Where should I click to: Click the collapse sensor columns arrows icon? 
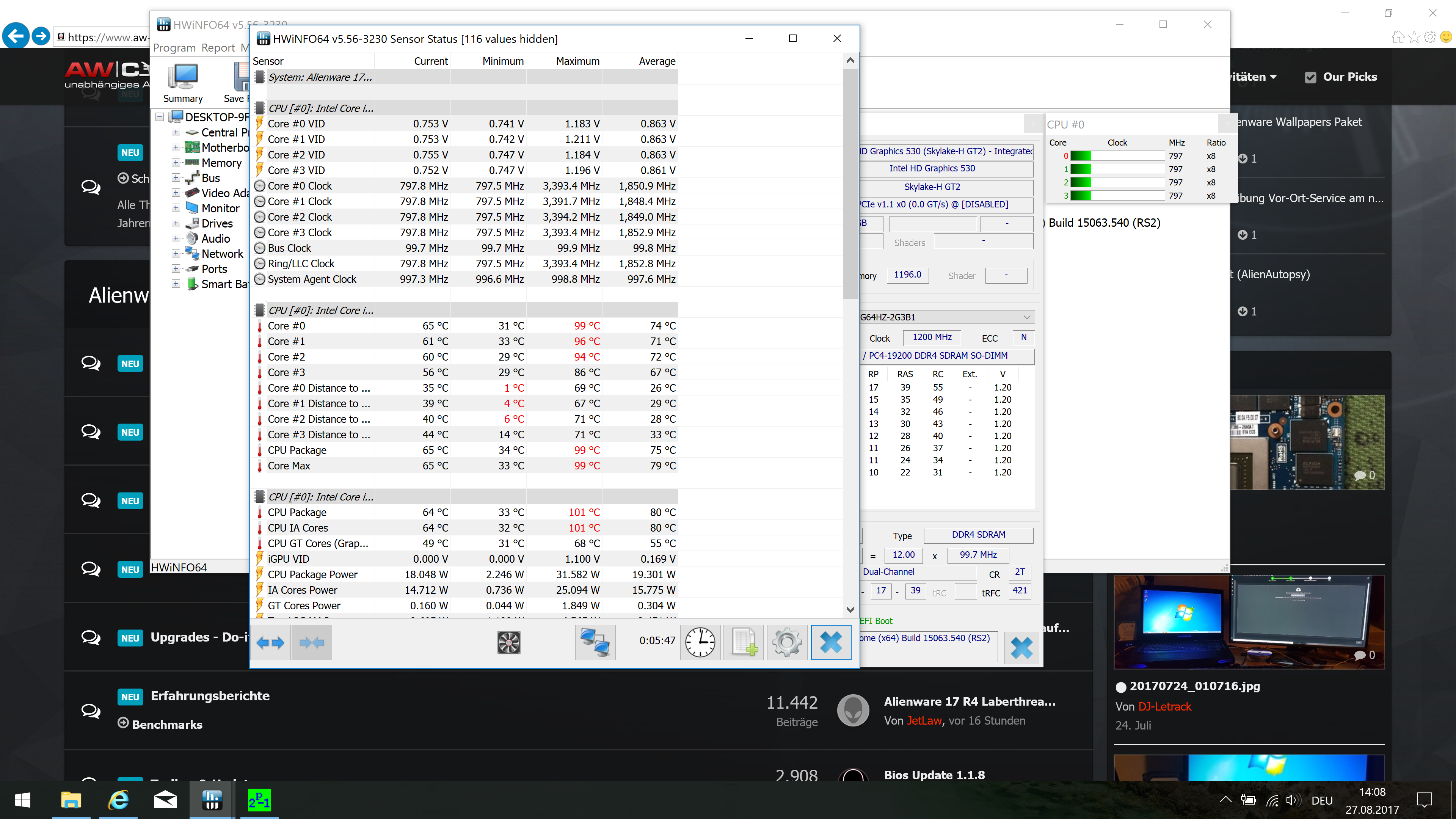tap(311, 643)
